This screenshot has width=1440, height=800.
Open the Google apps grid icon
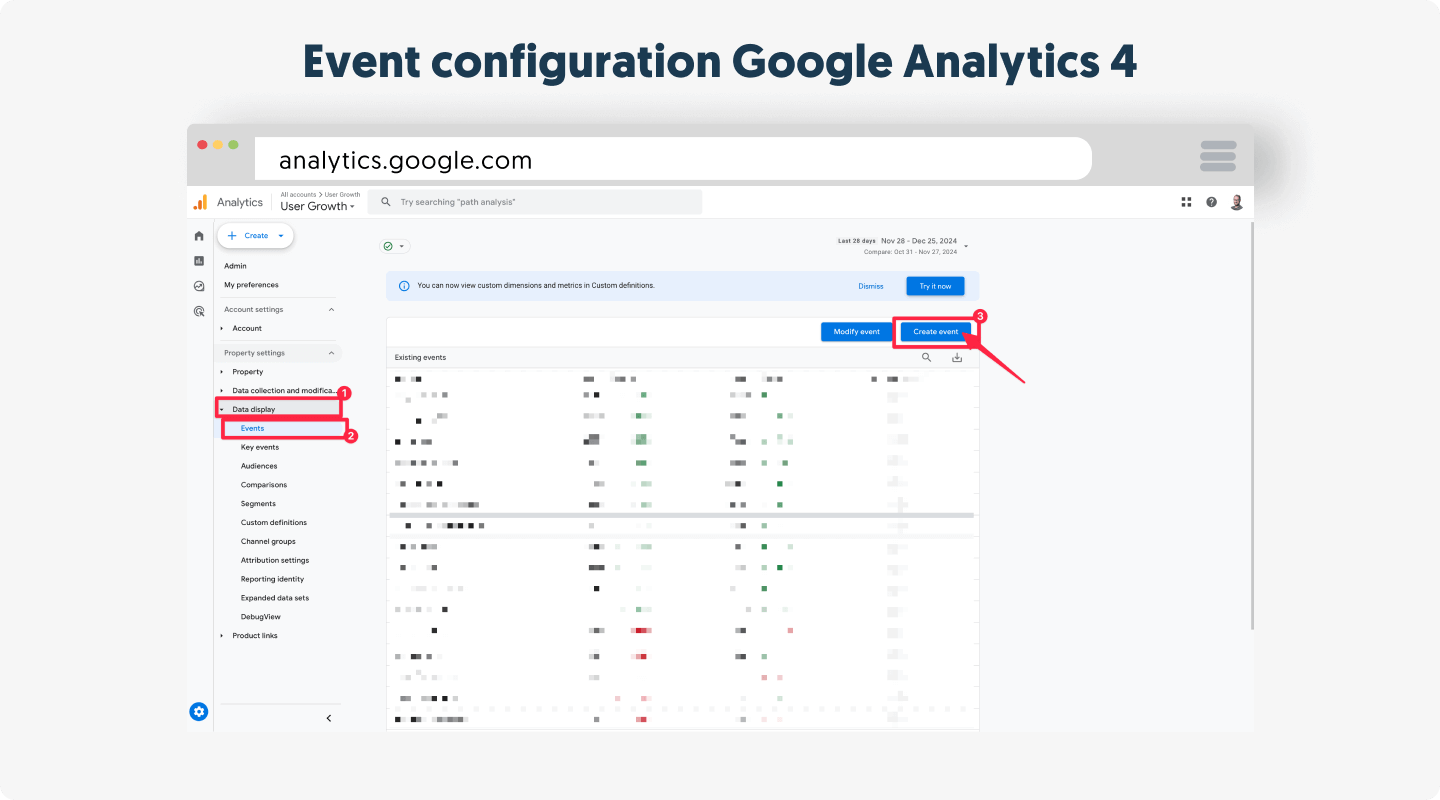(x=1186, y=202)
